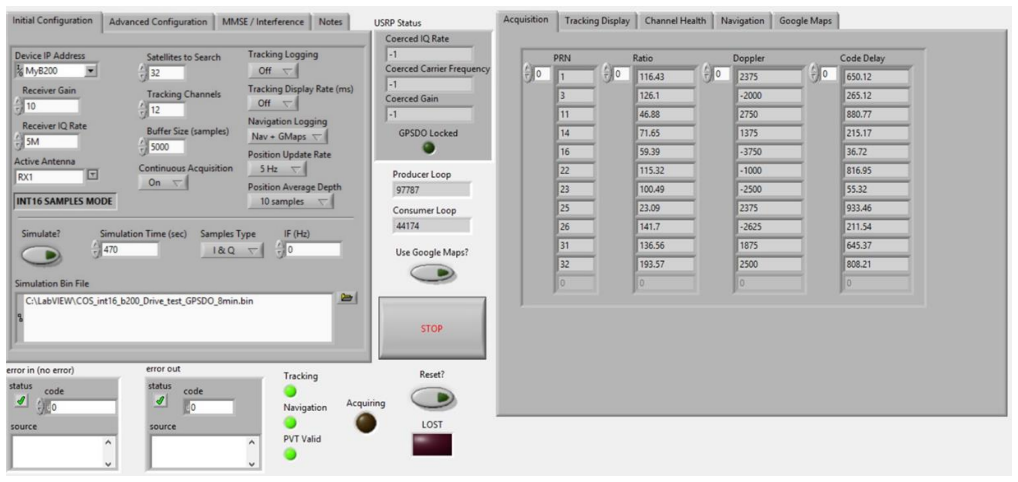Click the Simulation Bin File path field
This screenshot has height=482, width=1018.
[x=178, y=318]
